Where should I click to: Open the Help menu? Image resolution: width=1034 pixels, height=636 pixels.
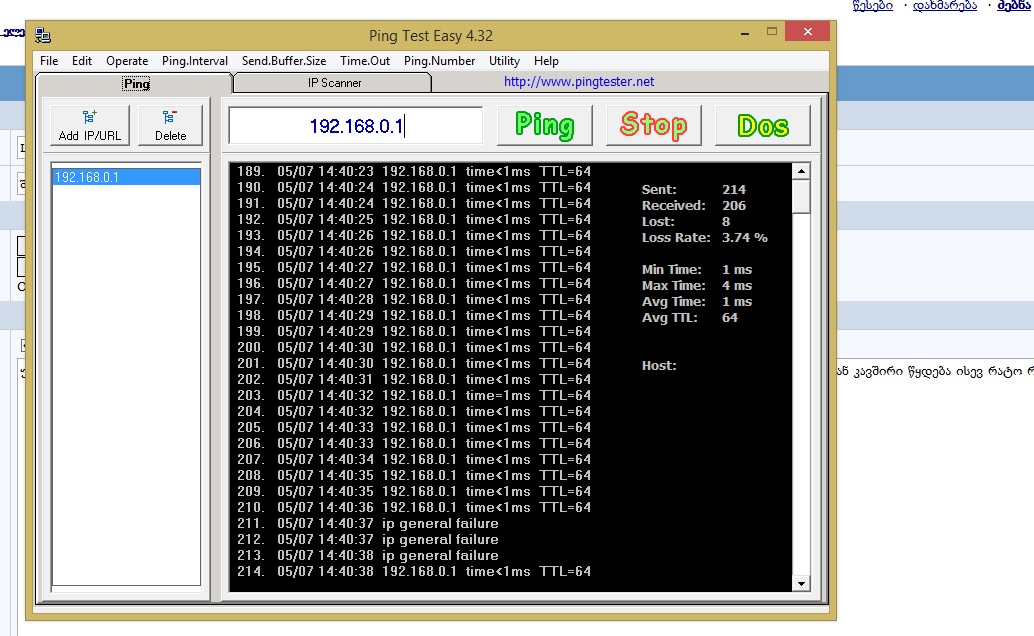[546, 61]
